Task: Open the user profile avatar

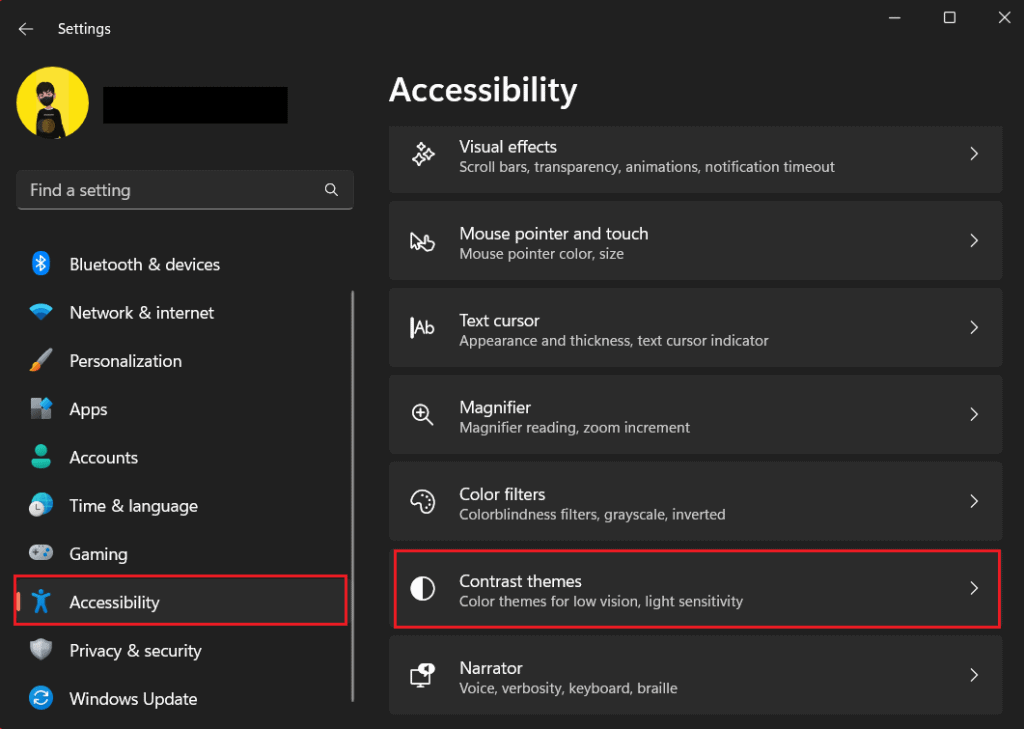Action: pyautogui.click(x=53, y=103)
